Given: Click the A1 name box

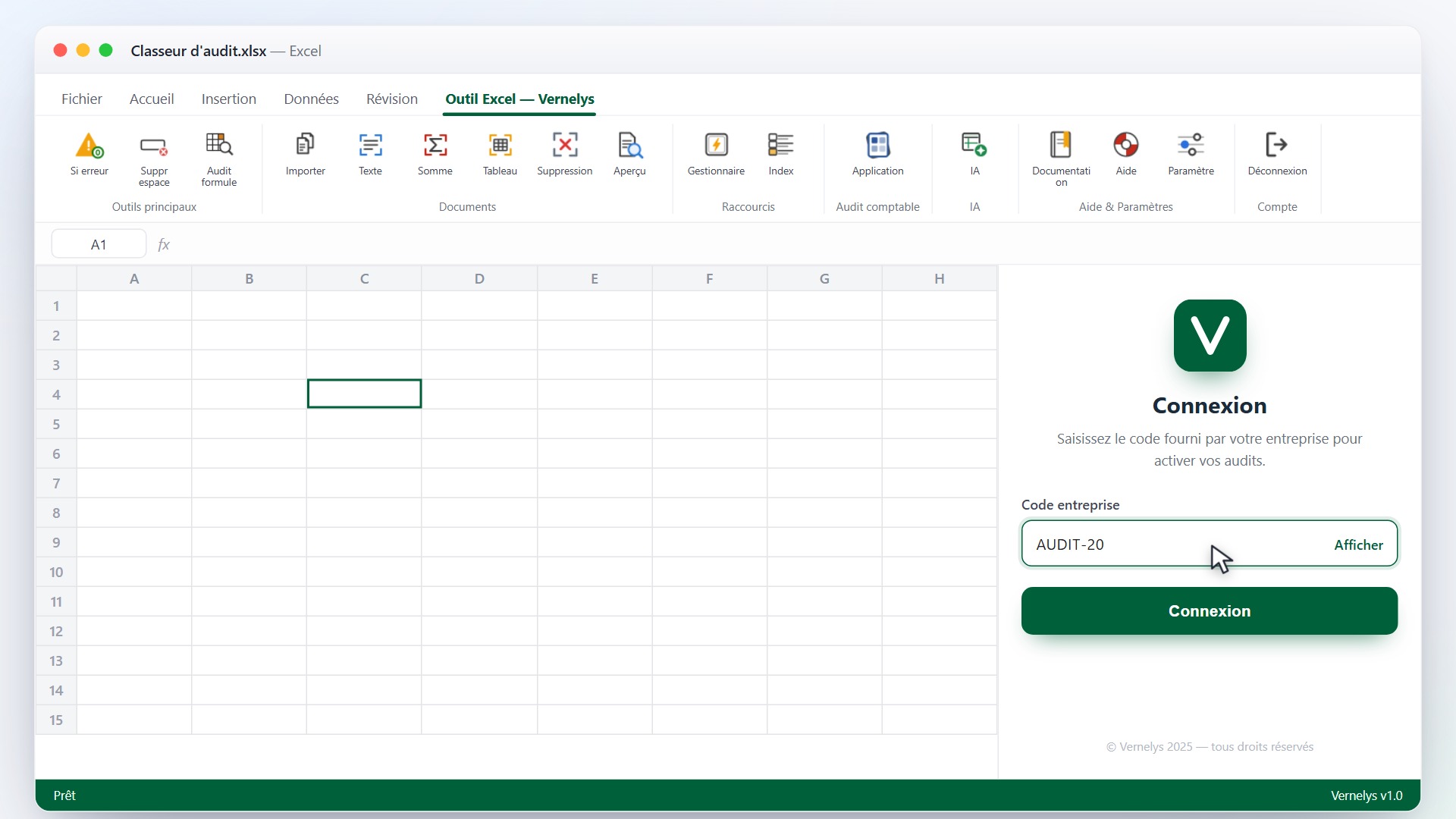Looking at the screenshot, I should (x=99, y=244).
